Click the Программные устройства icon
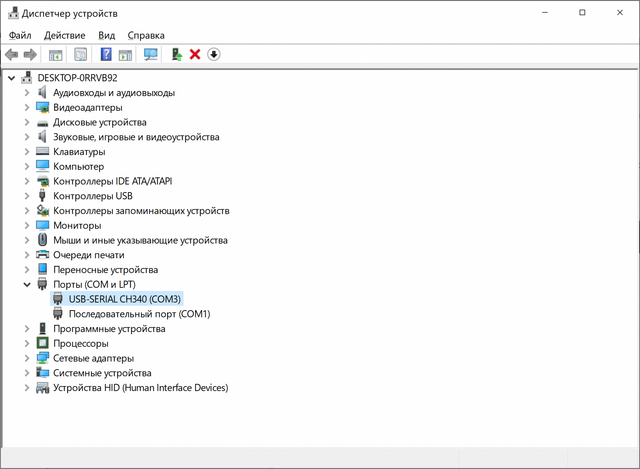This screenshot has height=469, width=640. tap(42, 328)
